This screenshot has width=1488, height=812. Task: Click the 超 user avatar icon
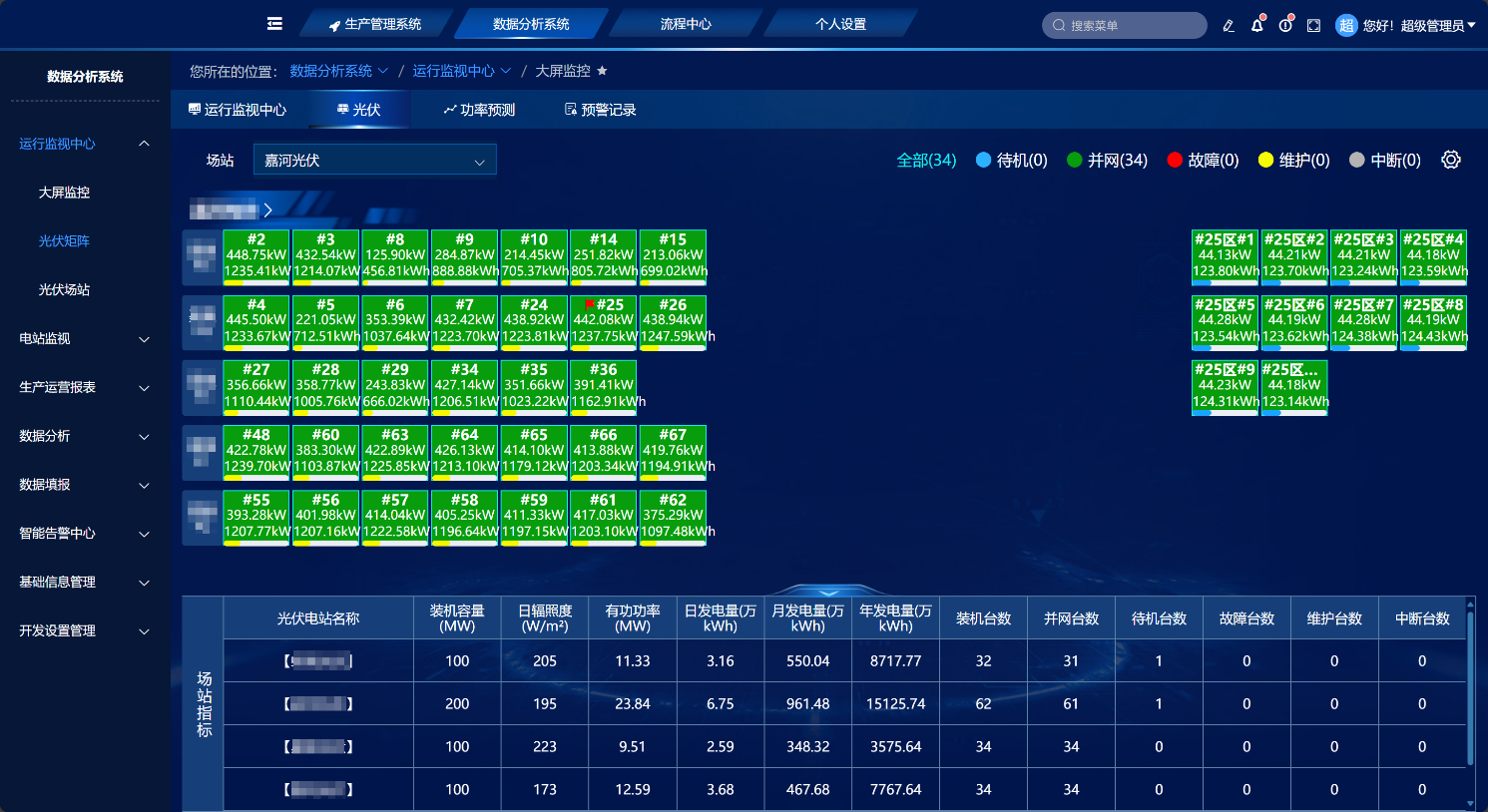coord(1346,26)
